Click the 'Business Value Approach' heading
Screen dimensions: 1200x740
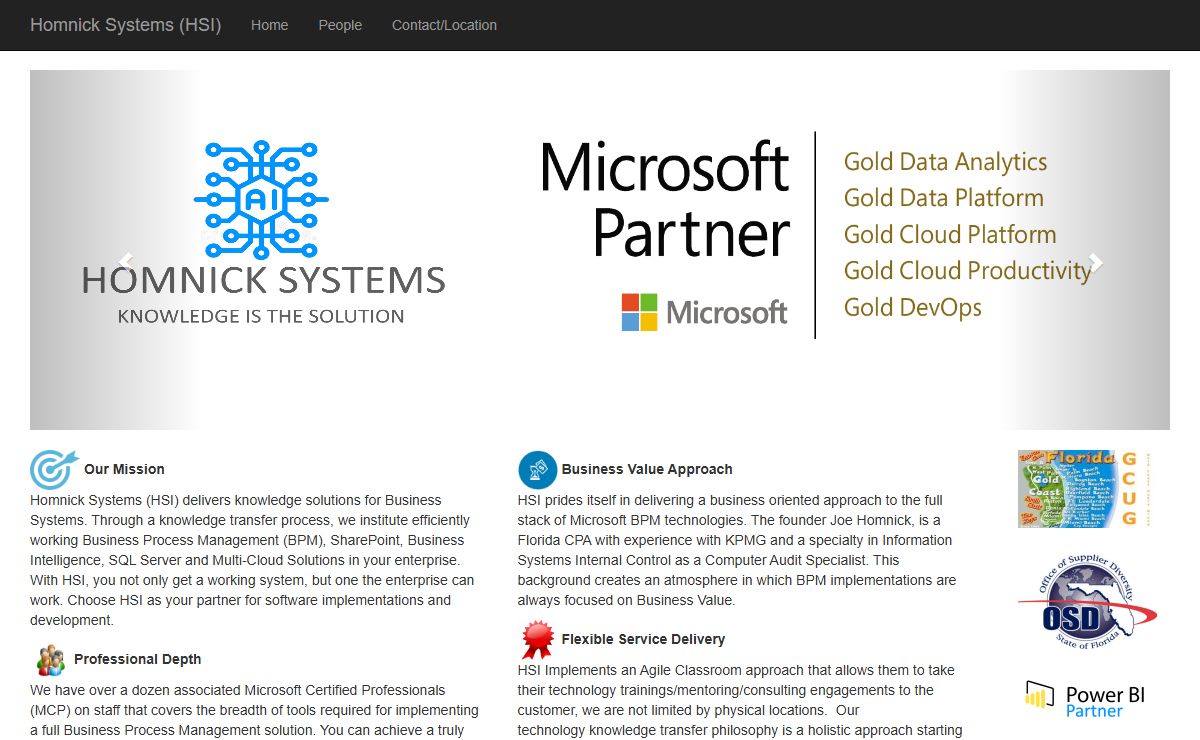coord(647,469)
